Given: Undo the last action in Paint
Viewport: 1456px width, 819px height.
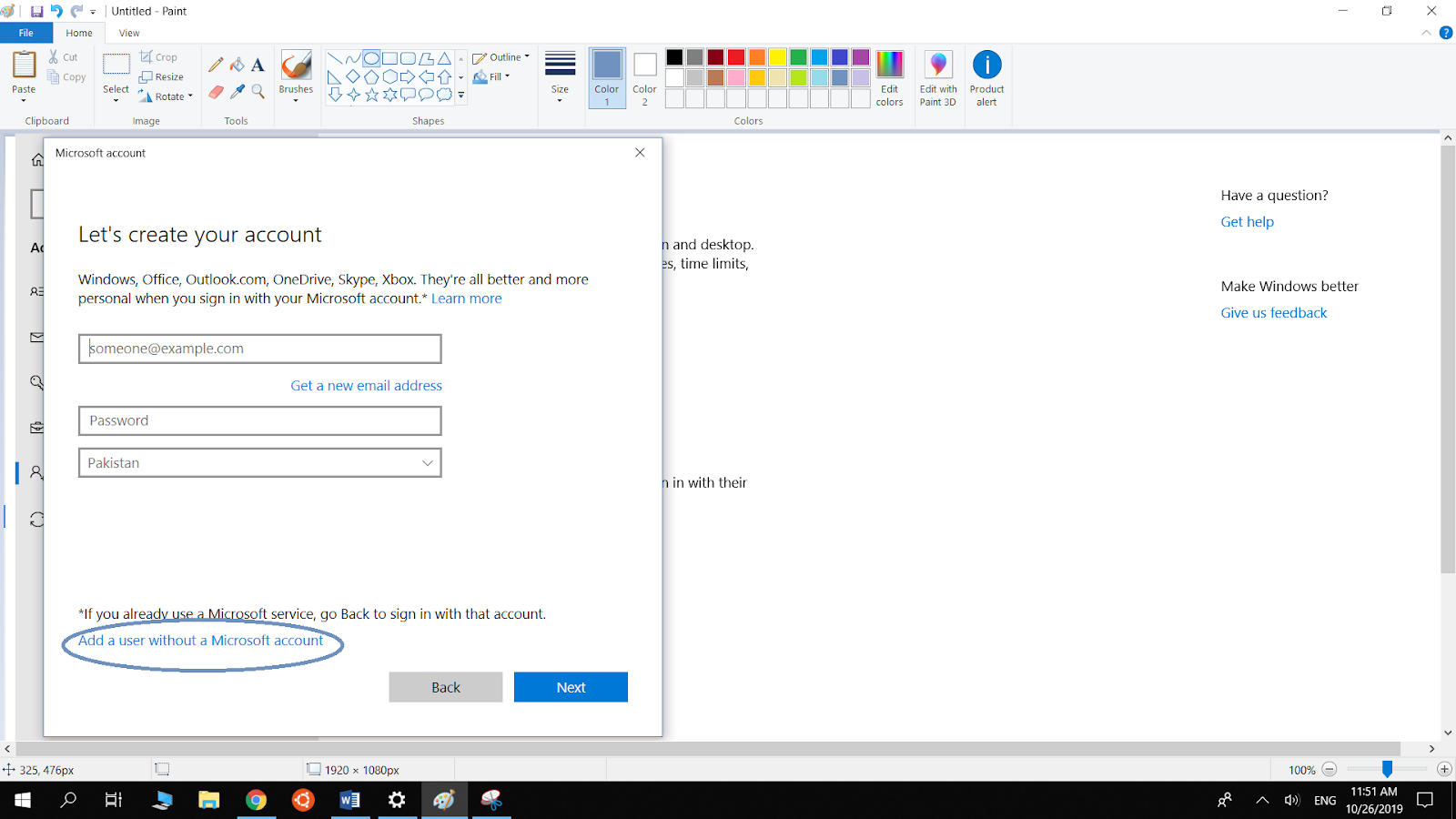Looking at the screenshot, I should (56, 11).
